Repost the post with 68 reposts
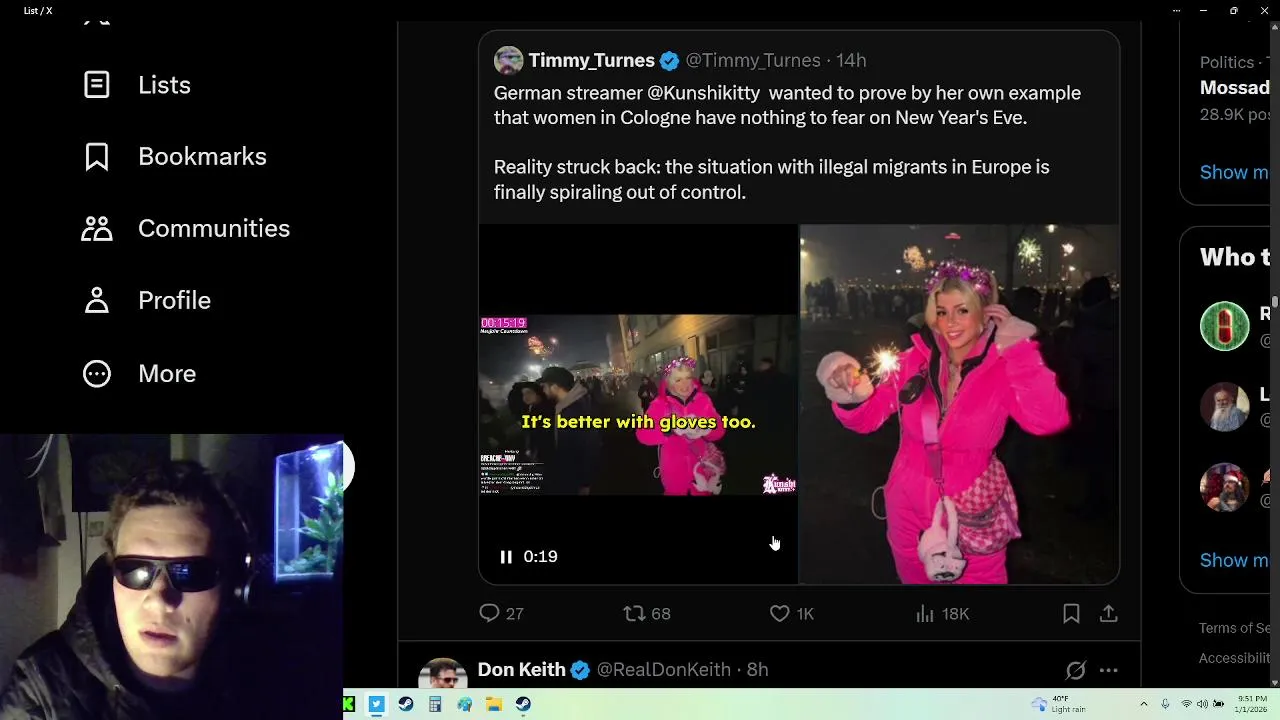This screenshot has width=1280, height=720. (634, 613)
